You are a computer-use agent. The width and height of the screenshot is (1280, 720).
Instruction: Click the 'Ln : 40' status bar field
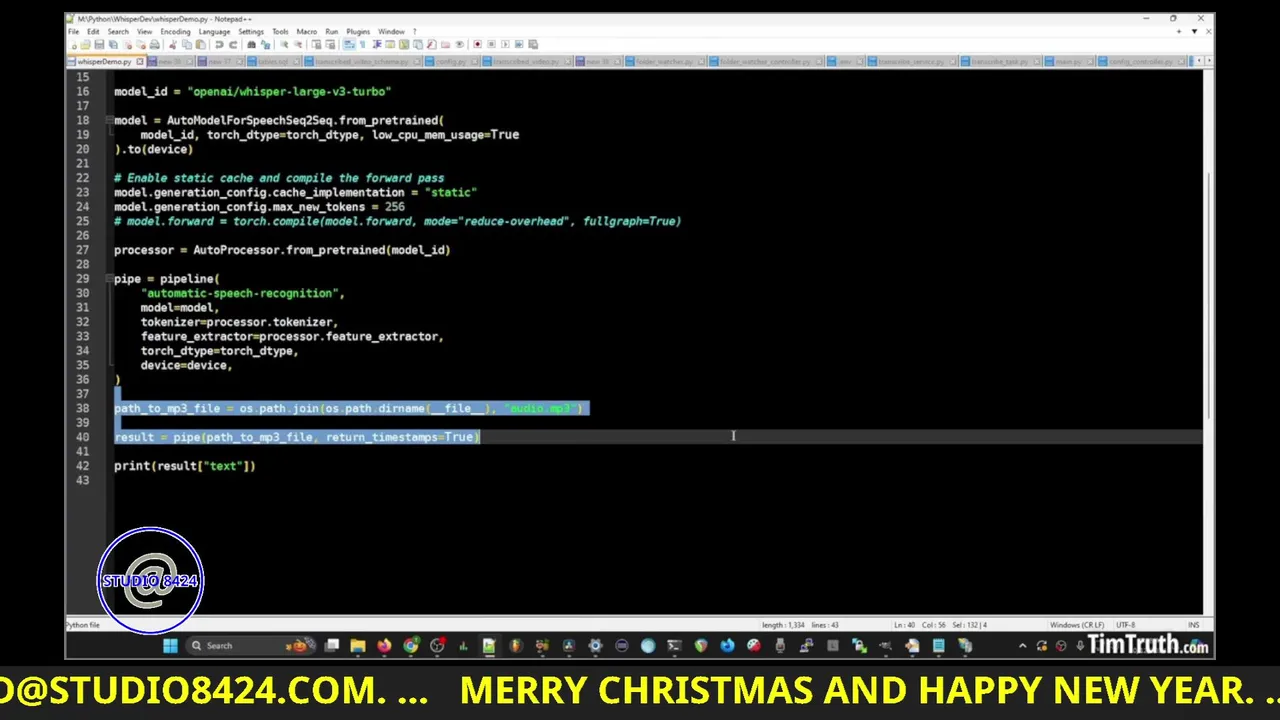coord(904,625)
